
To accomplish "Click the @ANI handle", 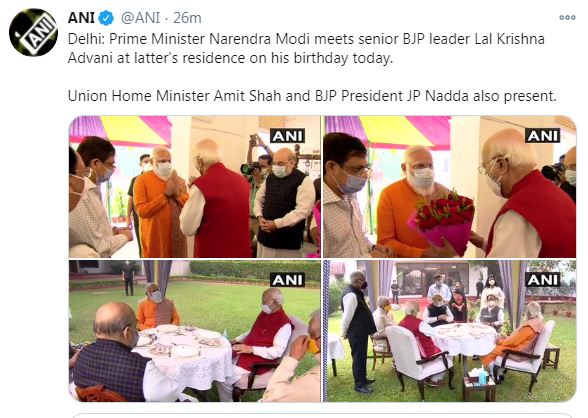I will point(140,18).
